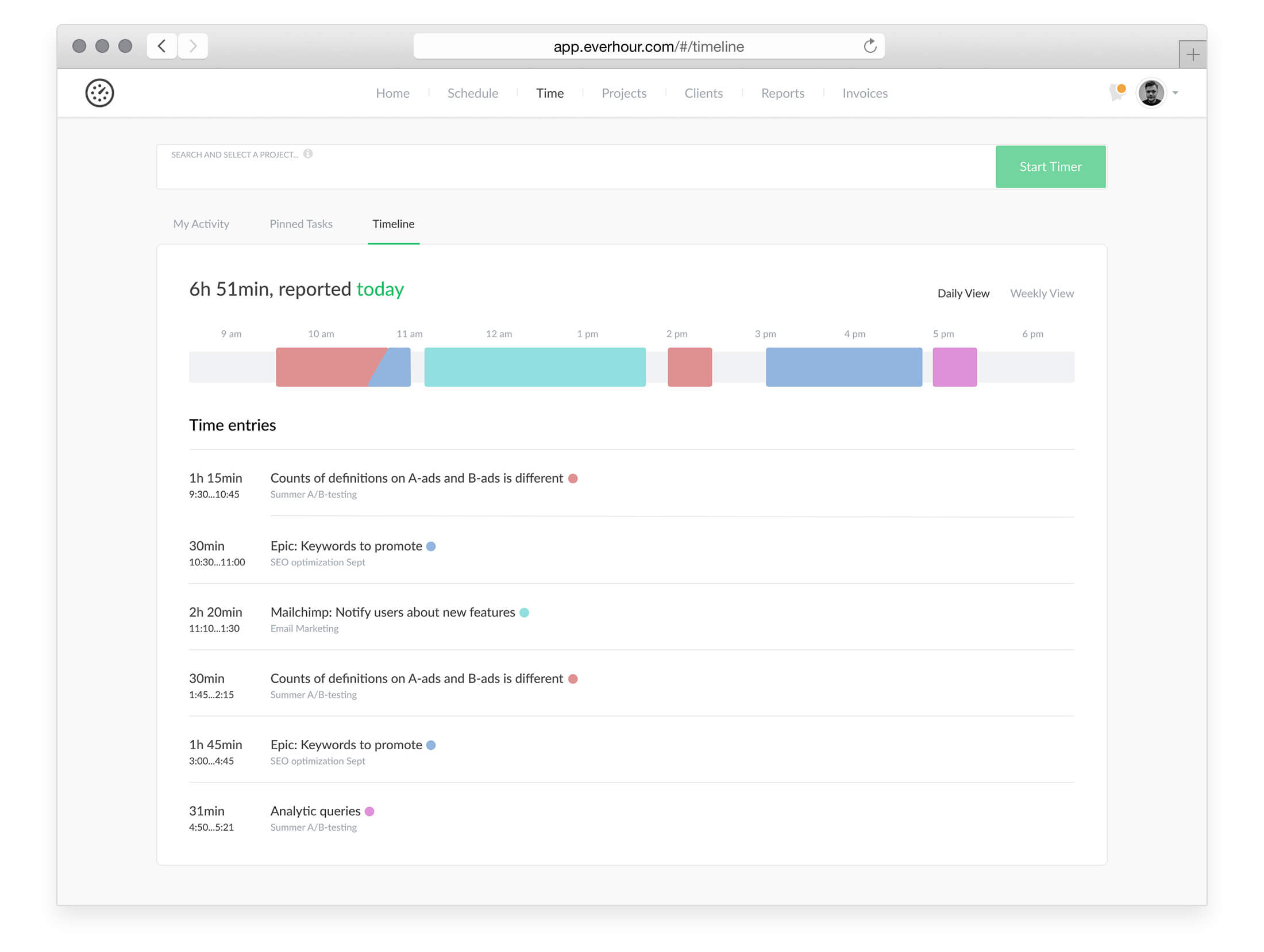Select teal Mailchimp timeline block
The image size is (1264, 952).
[535, 367]
